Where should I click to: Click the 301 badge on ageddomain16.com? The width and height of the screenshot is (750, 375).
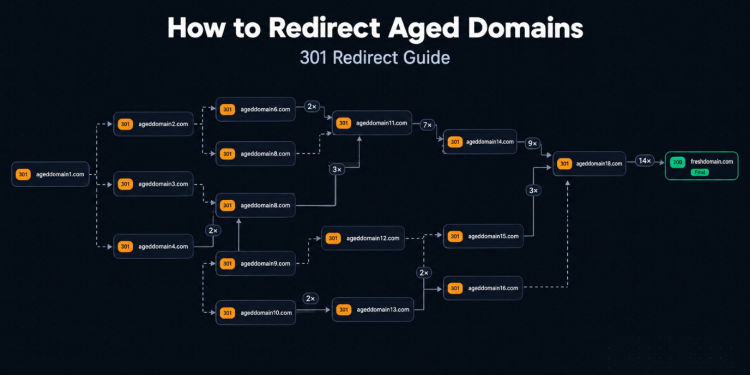coord(455,288)
